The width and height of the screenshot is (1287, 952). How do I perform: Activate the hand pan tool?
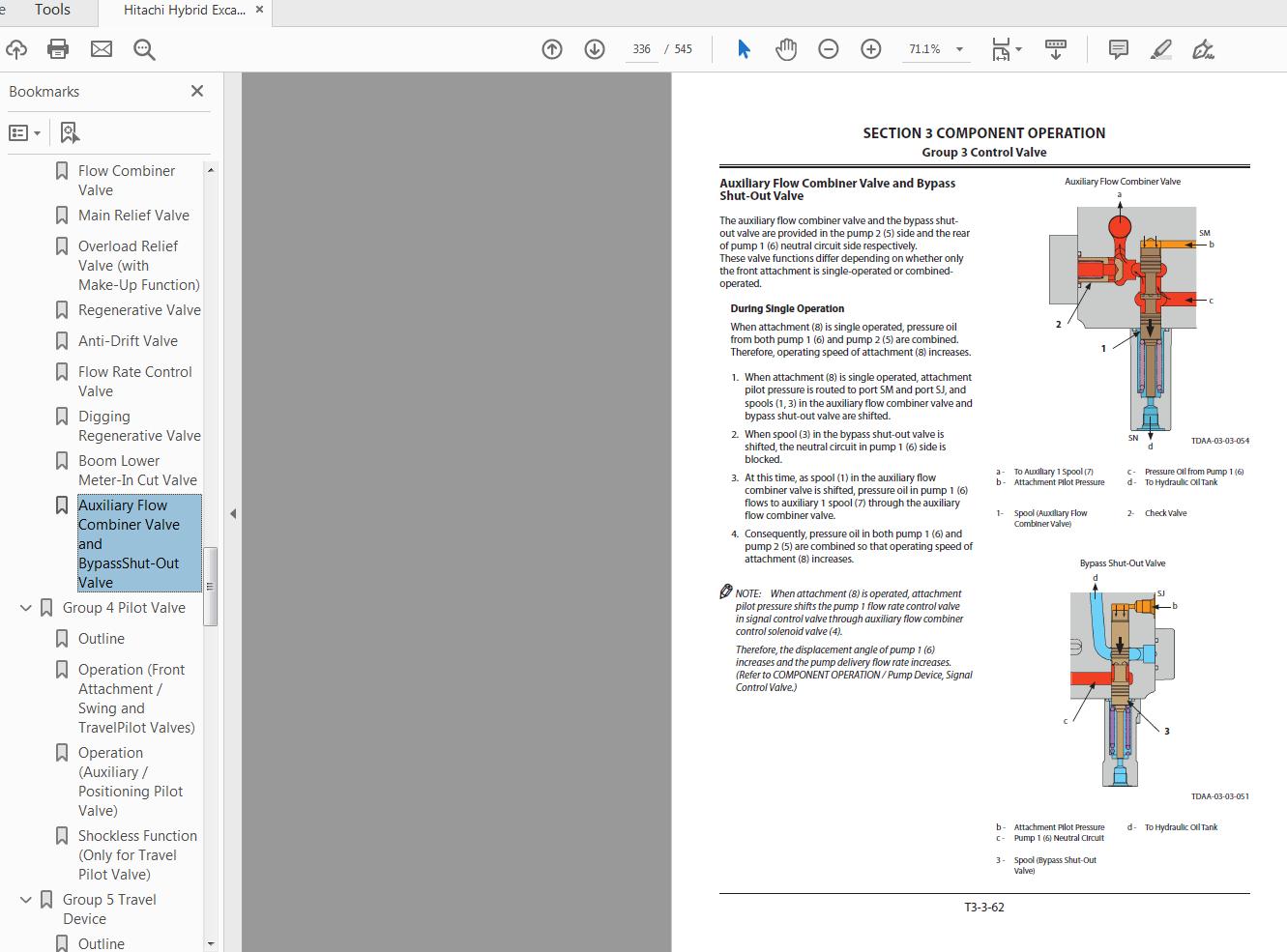pyautogui.click(x=785, y=49)
